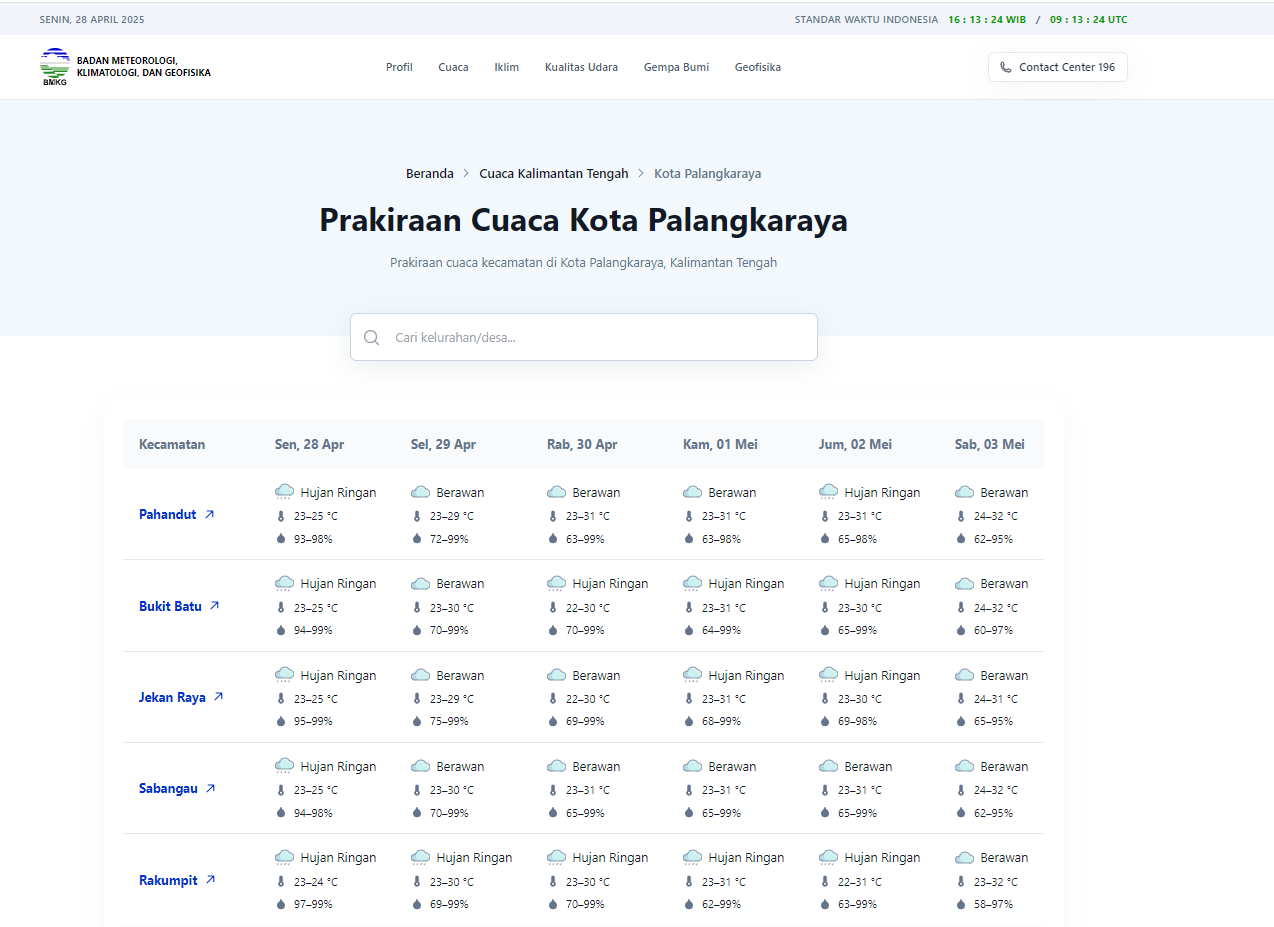Open the Geofisika menu item
The image size is (1274, 927).
coord(757,67)
